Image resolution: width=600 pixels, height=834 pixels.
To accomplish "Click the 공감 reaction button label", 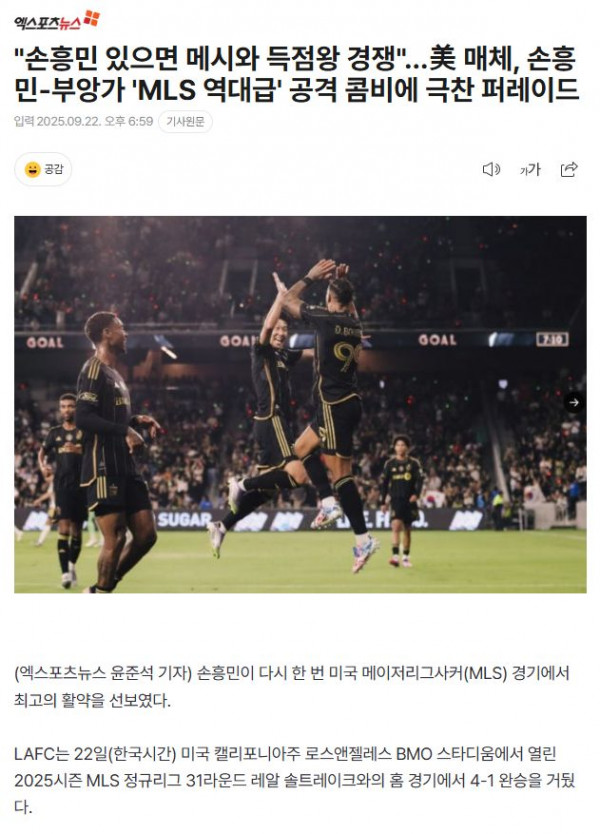I will (53, 169).
